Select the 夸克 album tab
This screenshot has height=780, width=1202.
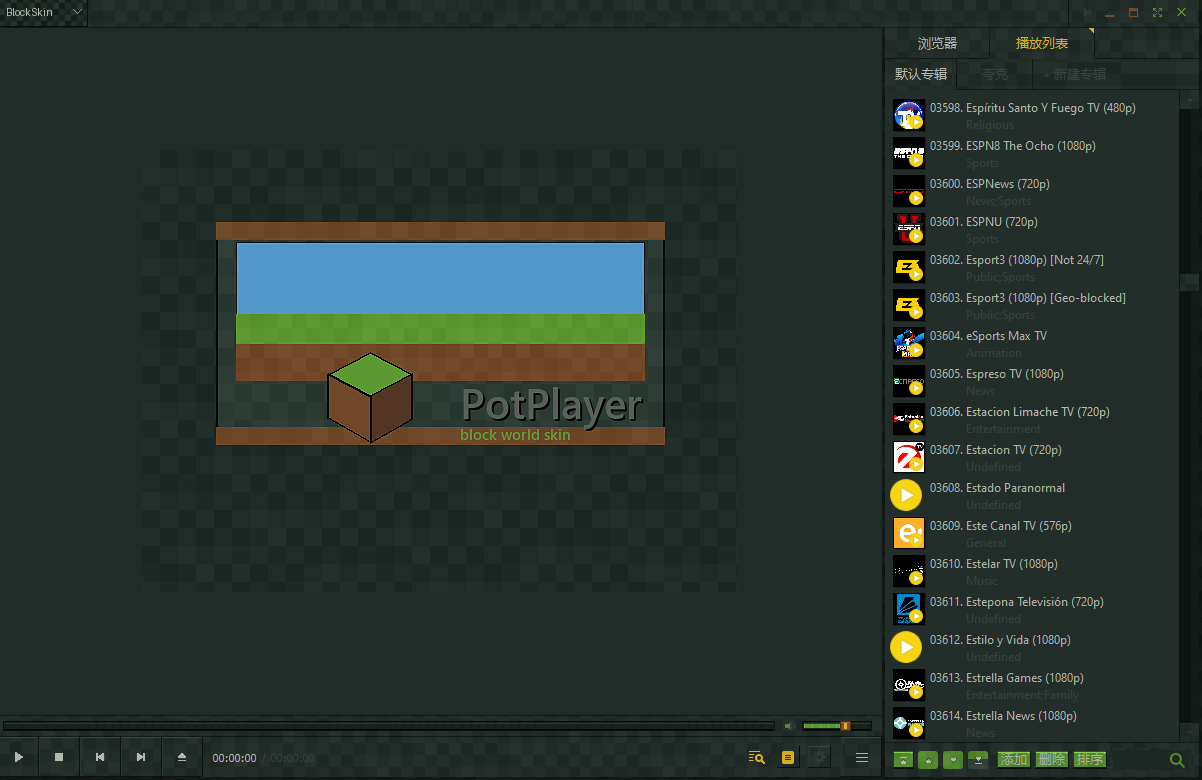coord(994,74)
